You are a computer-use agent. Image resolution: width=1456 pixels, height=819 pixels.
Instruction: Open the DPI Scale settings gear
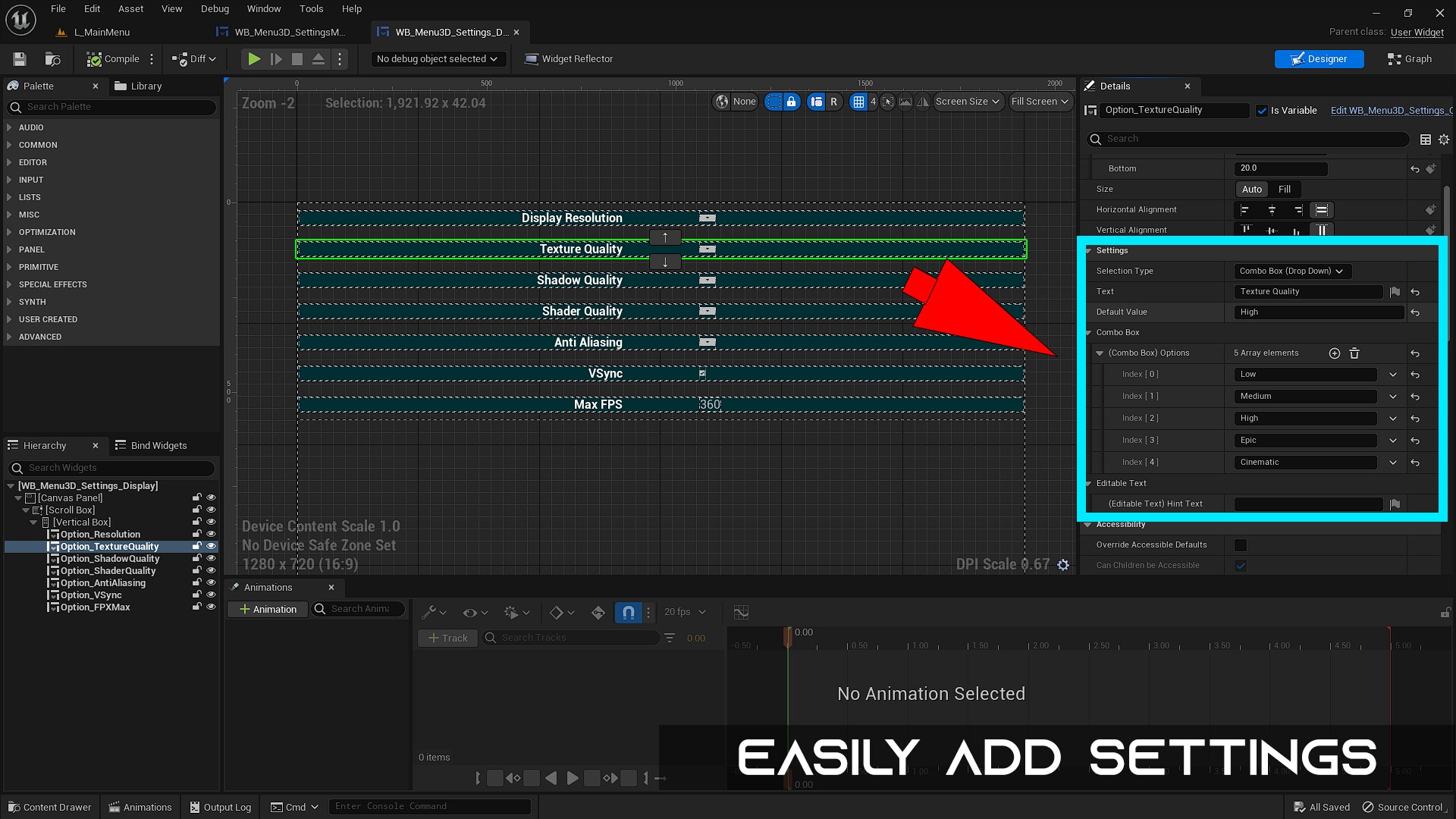tap(1063, 565)
